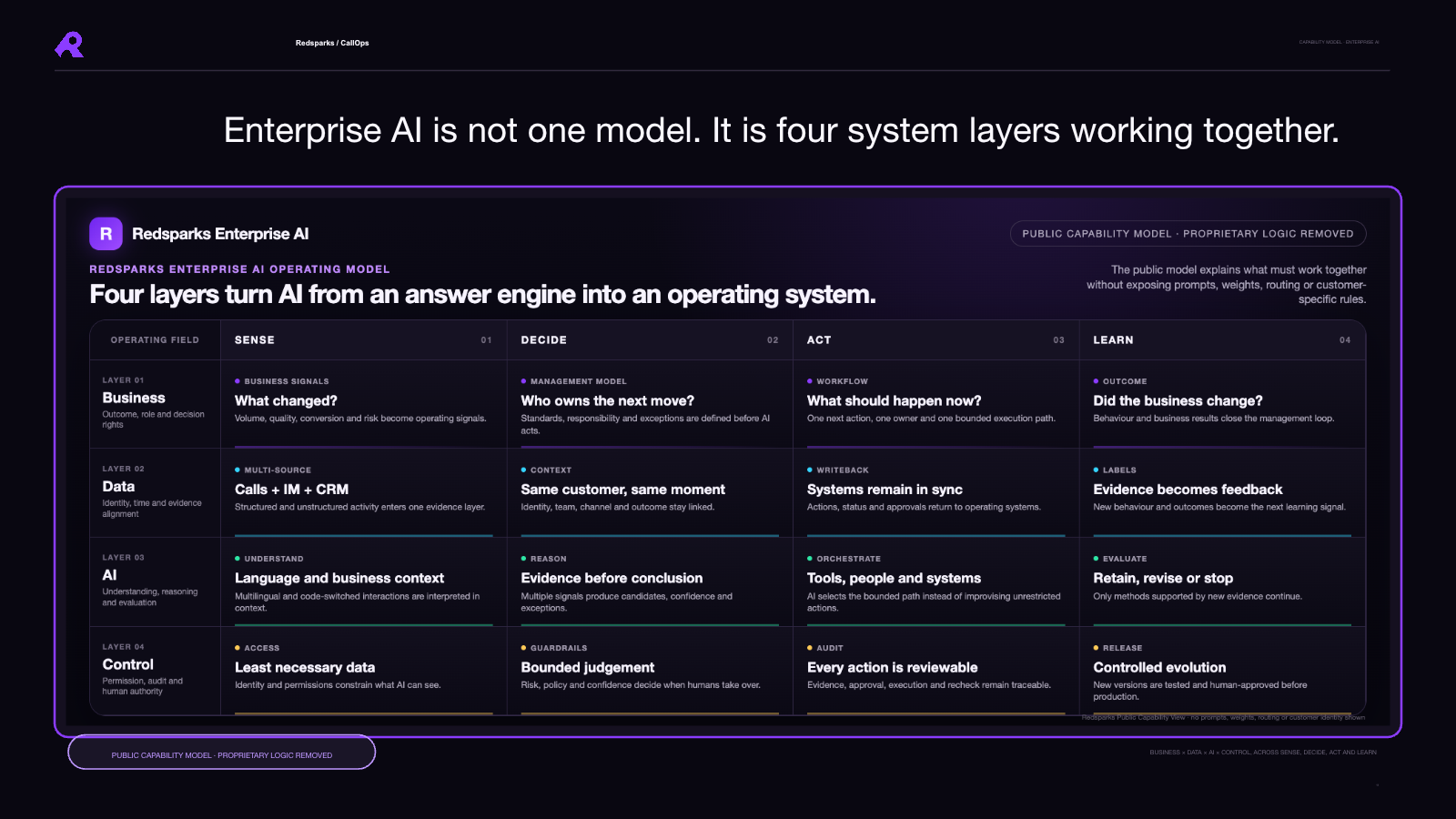Viewport: 1456px width, 819px height.
Task: Click the LABELS tag label
Action: tap(1119, 470)
